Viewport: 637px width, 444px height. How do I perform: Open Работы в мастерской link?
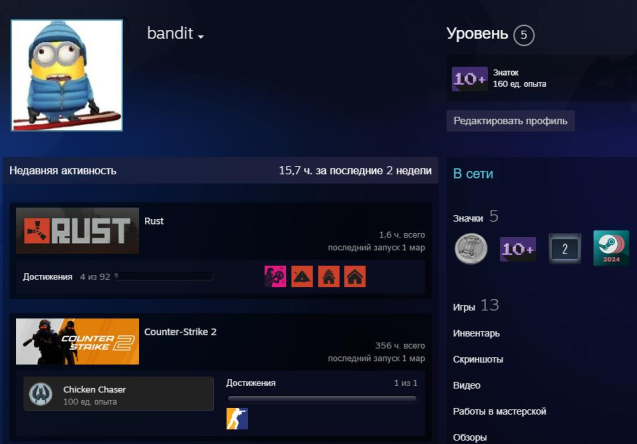499,412
